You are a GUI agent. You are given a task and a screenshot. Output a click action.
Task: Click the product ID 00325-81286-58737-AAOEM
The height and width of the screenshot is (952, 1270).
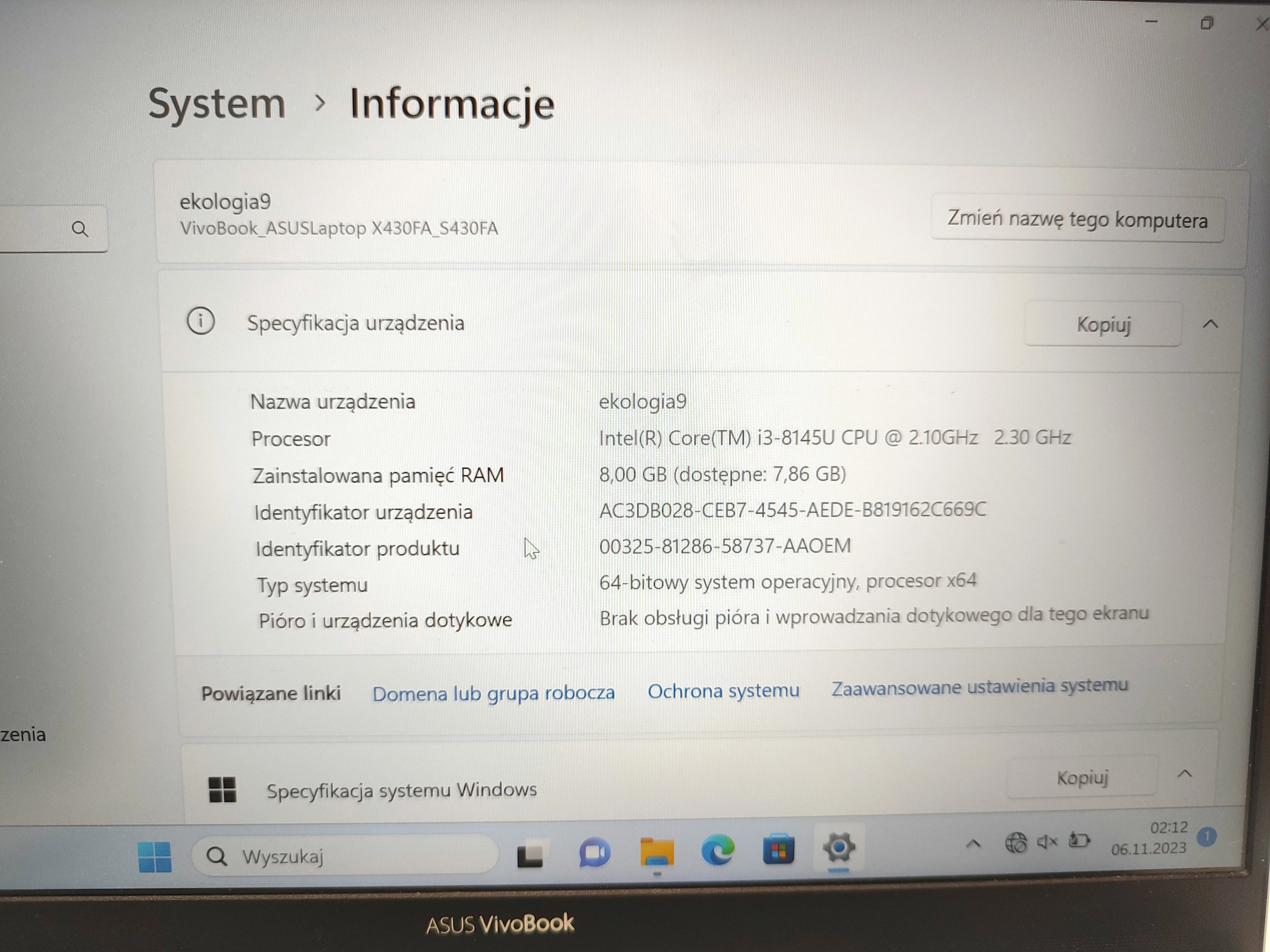725,546
